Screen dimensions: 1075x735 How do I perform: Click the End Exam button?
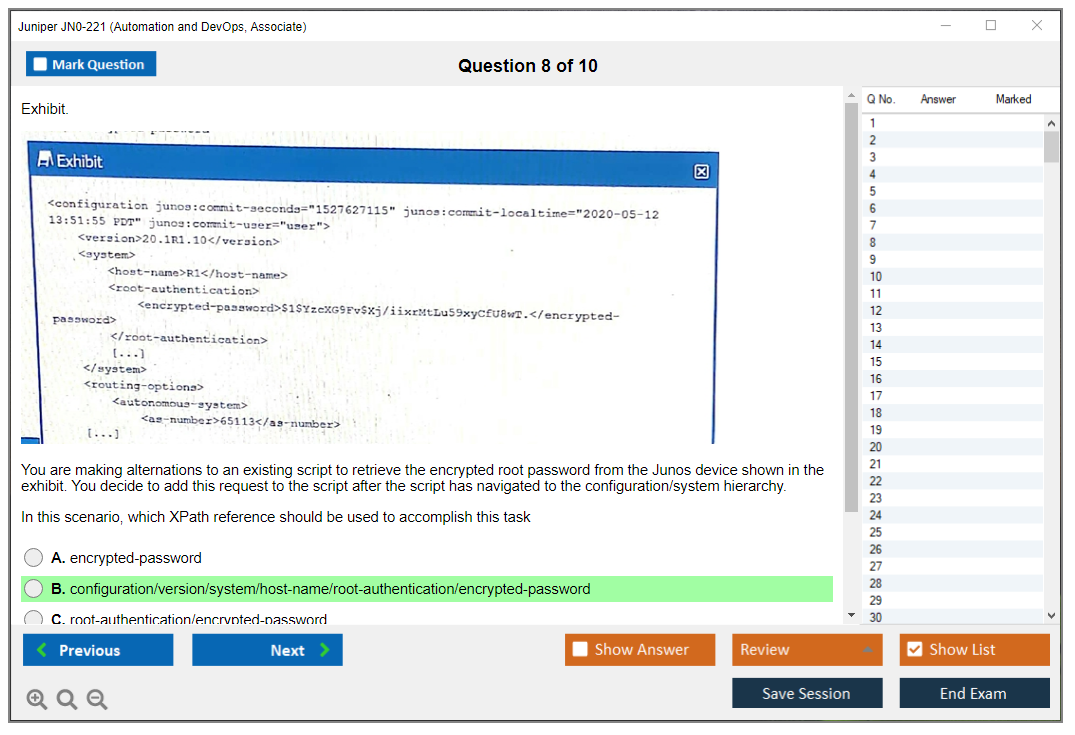tap(974, 693)
